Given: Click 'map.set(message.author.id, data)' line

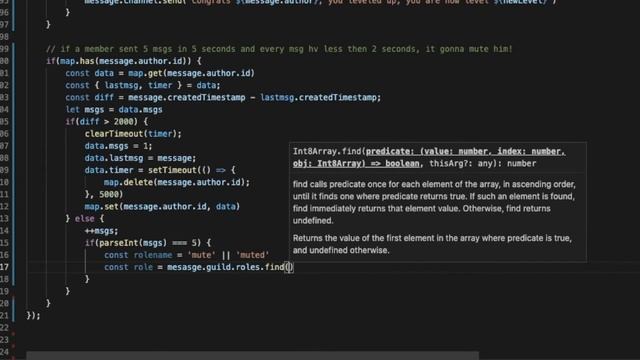Looking at the screenshot, I should 162,207.
